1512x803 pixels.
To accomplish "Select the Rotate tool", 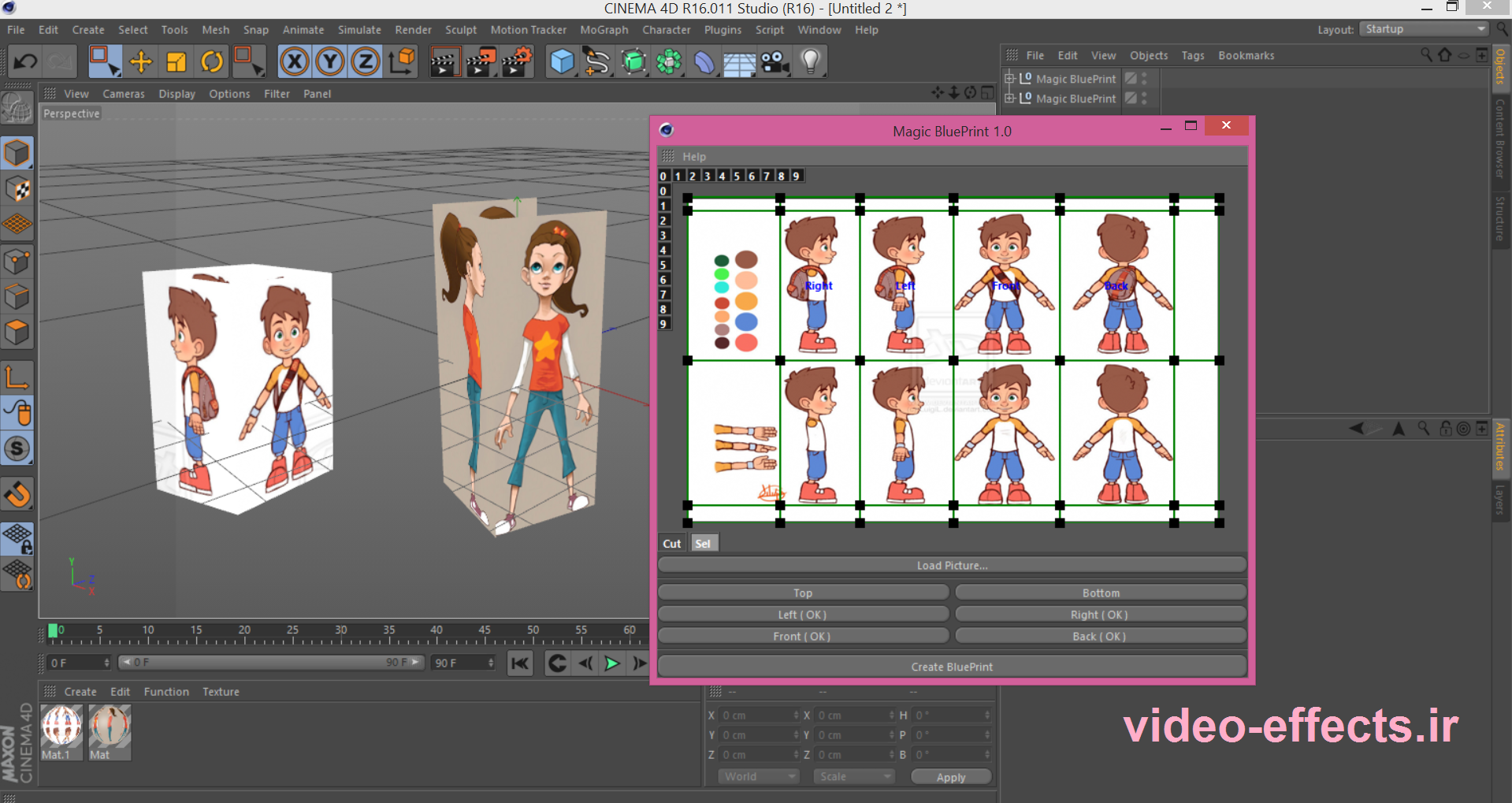I will [212, 61].
